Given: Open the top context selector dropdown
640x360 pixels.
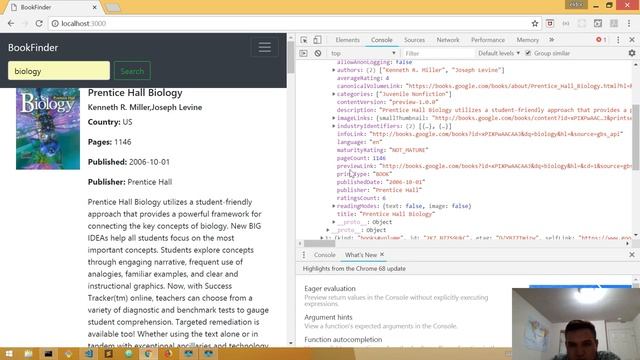Looking at the screenshot, I should point(362,53).
